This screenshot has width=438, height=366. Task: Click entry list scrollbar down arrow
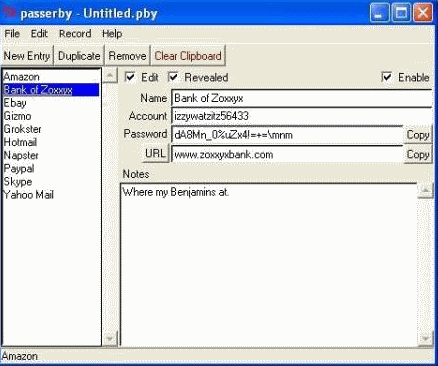coord(109,339)
